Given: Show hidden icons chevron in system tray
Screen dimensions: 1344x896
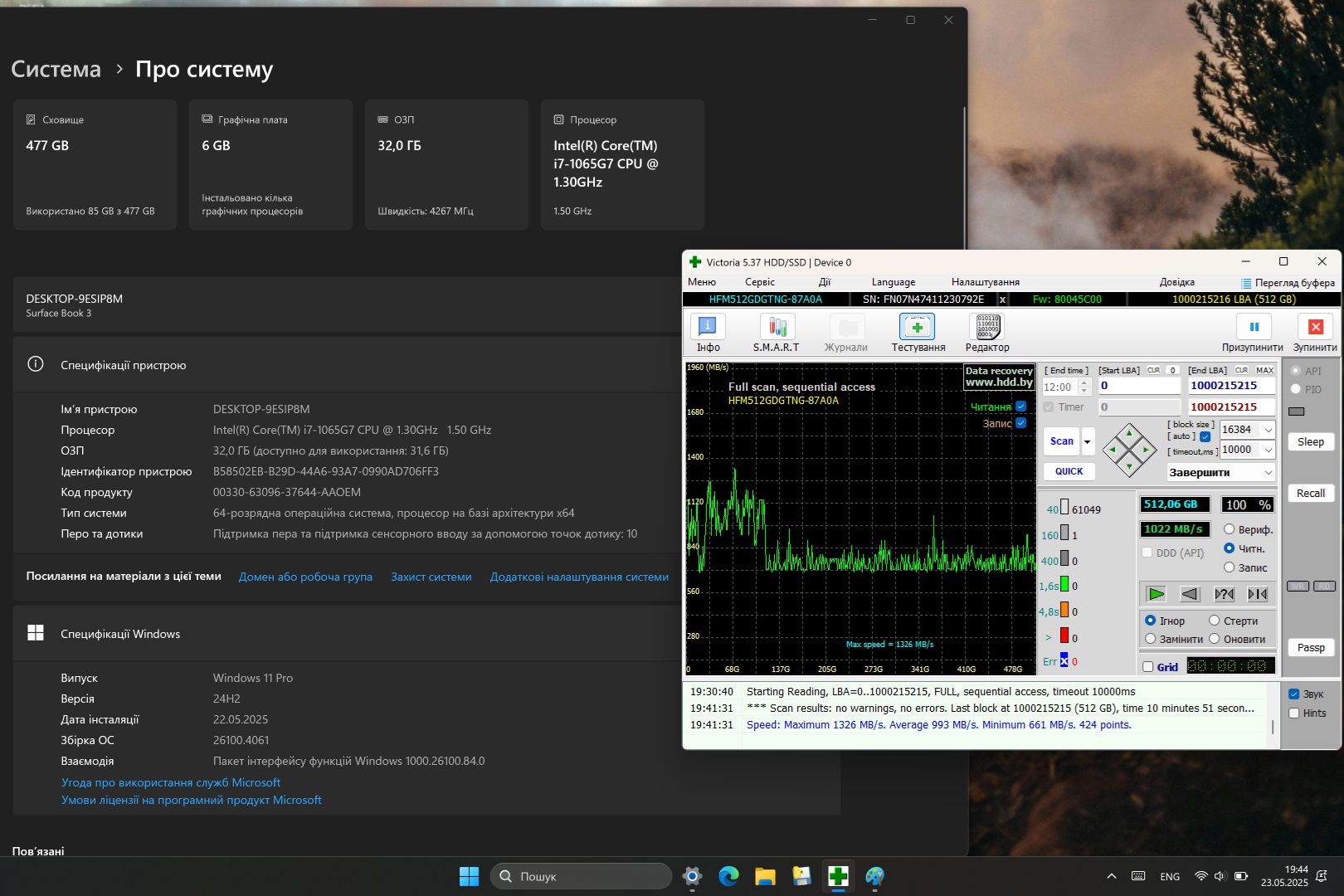Looking at the screenshot, I should [x=1112, y=876].
